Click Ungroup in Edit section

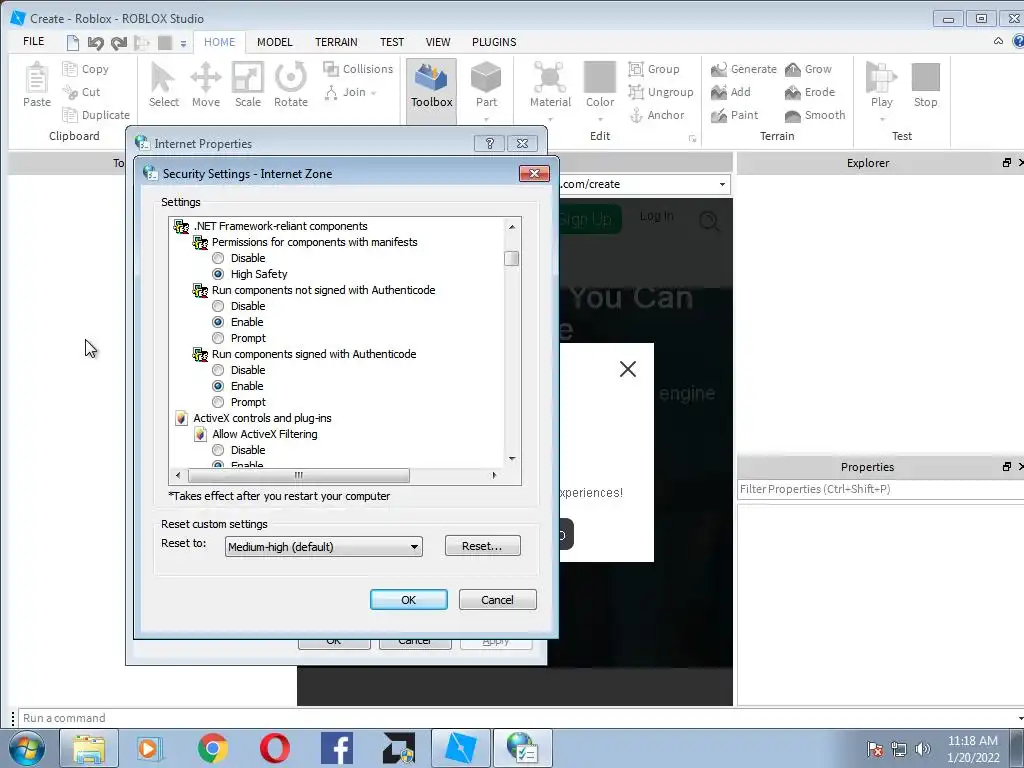[661, 92]
